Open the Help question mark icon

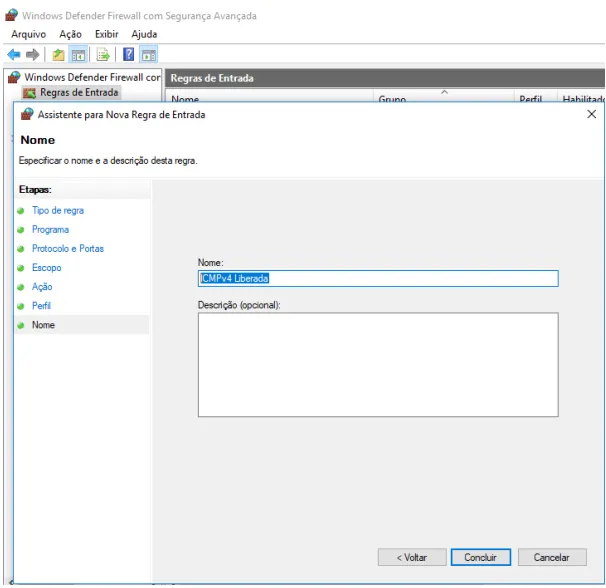pos(128,55)
